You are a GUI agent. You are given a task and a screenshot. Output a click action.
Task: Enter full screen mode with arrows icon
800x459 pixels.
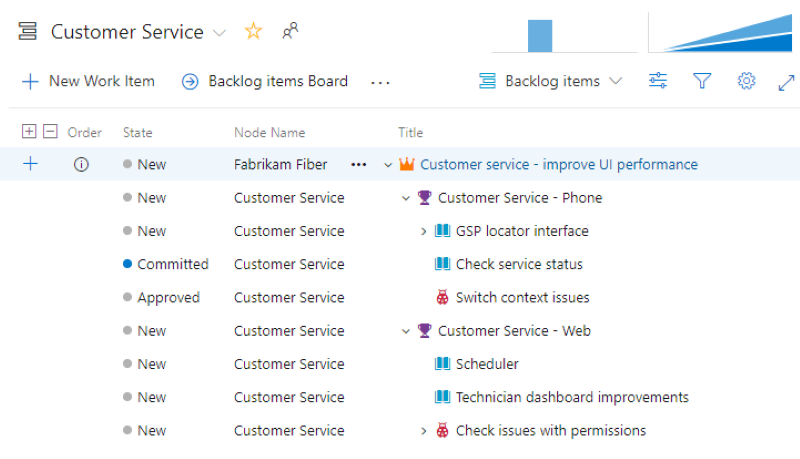pyautogui.click(x=786, y=83)
